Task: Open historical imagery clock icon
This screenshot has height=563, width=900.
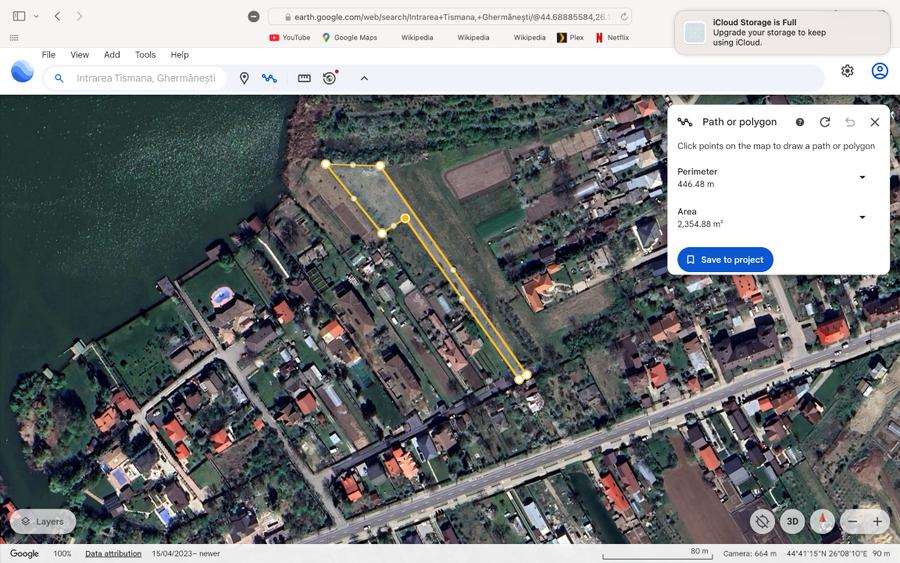Action: click(x=329, y=78)
